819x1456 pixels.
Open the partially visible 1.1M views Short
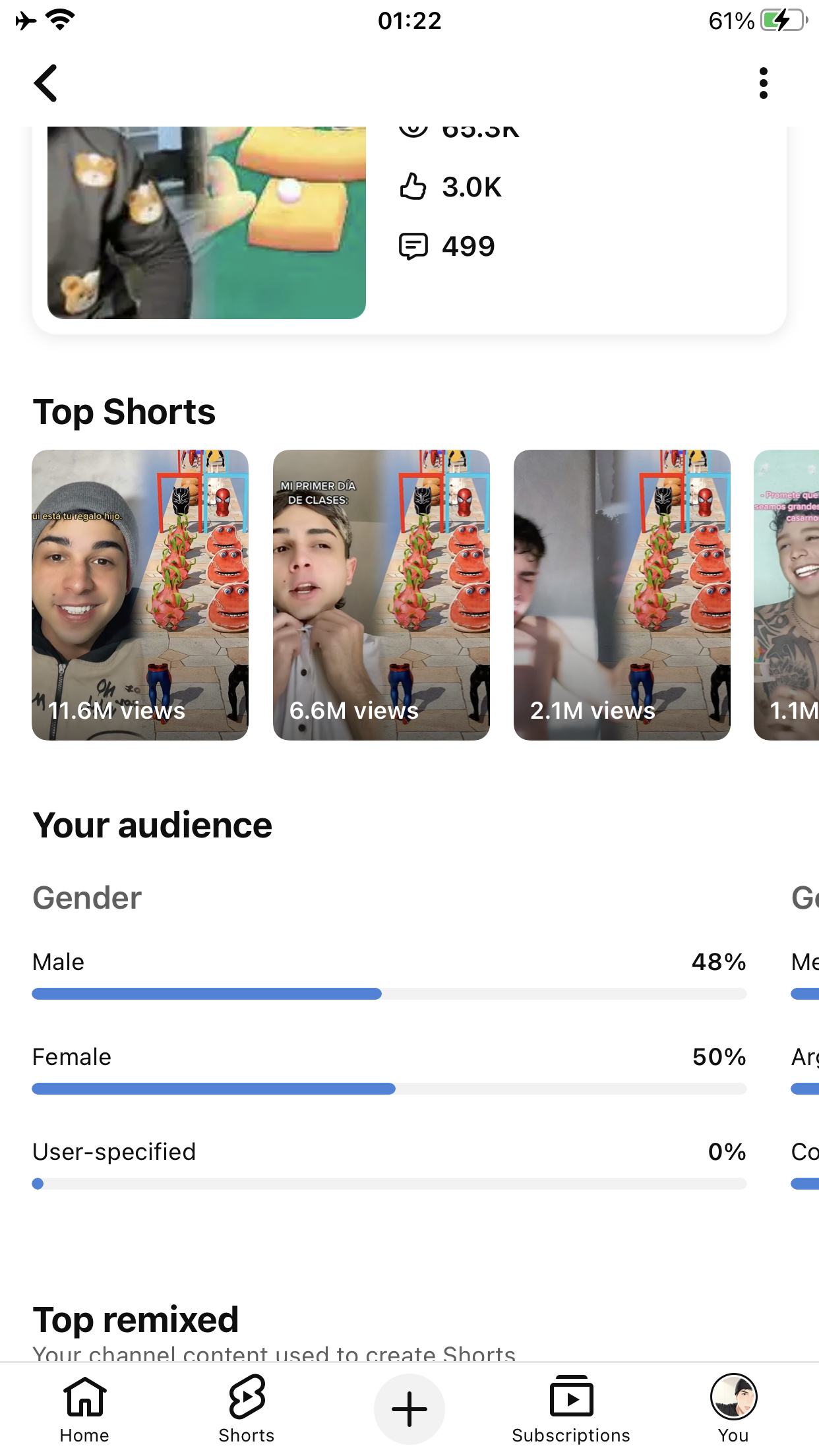pos(787,595)
